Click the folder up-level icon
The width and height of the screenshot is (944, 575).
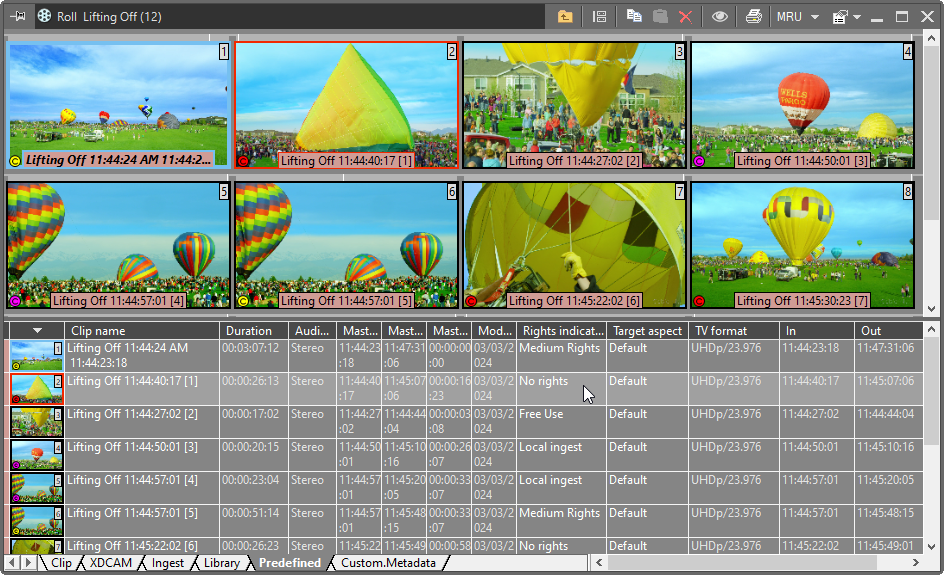click(x=565, y=17)
